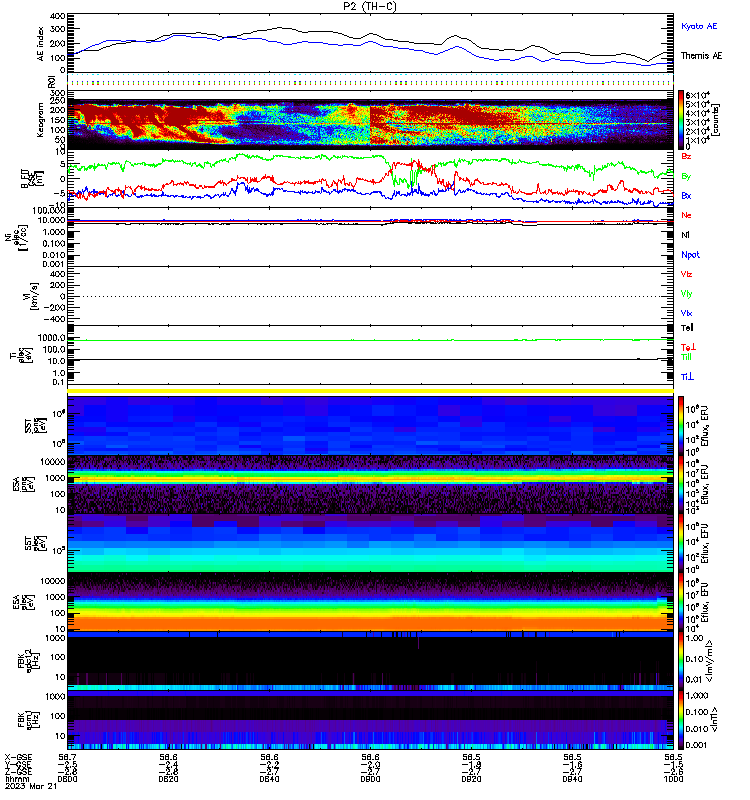Click the plot title 'P2 (TH-C)'
The image size is (750, 800).
369,6
